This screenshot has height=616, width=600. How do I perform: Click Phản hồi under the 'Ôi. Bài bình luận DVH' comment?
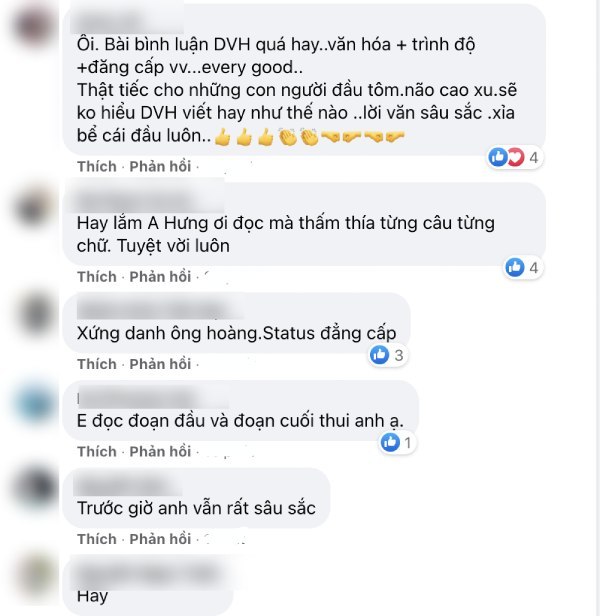(x=160, y=167)
